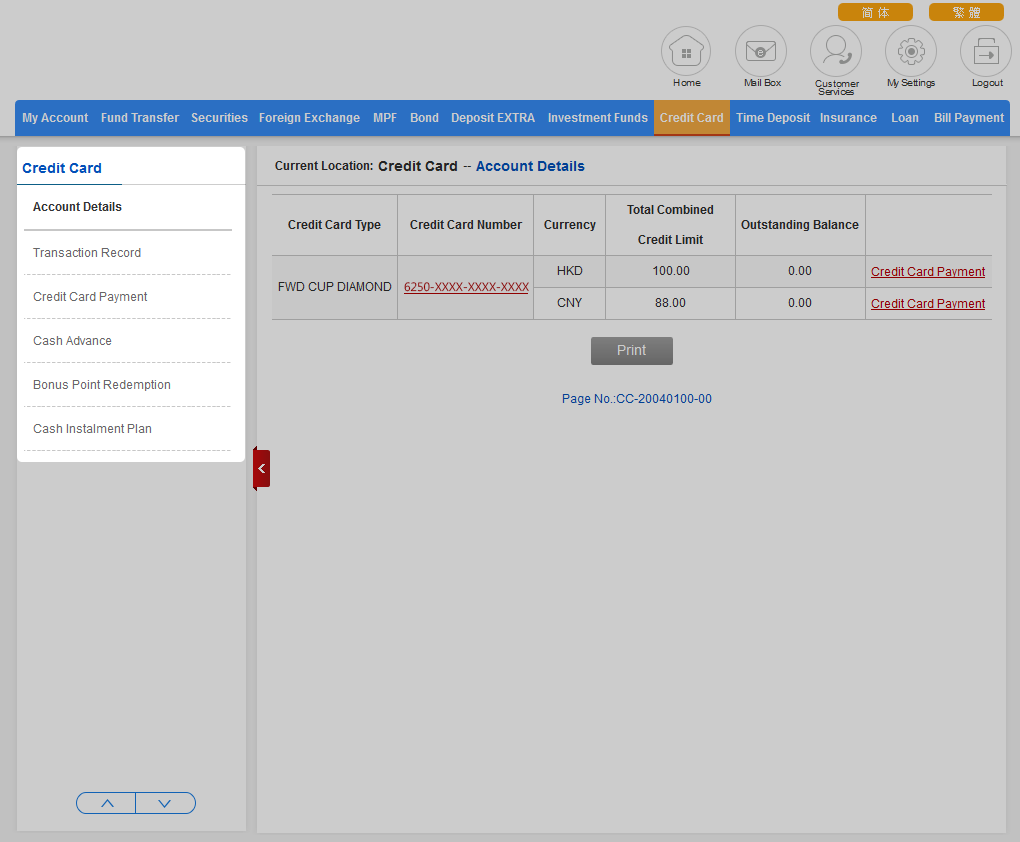Select Transaction Record in the sidebar
The height and width of the screenshot is (842, 1020).
[87, 253]
